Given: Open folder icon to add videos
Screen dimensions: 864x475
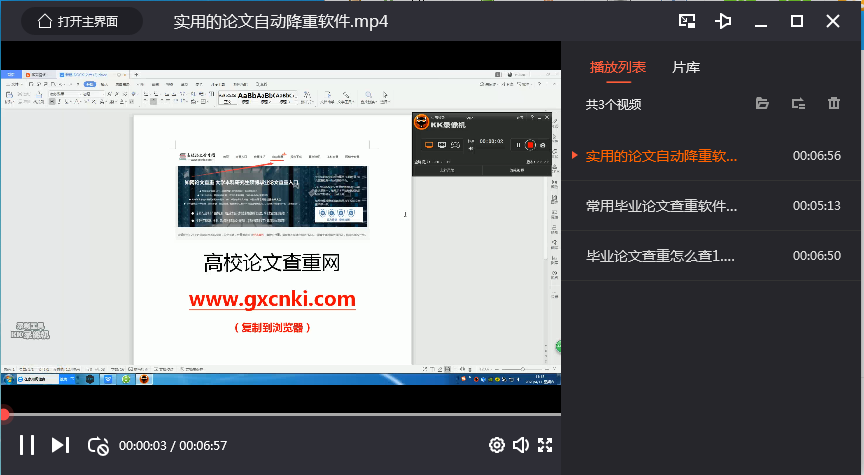Looking at the screenshot, I should point(762,103).
